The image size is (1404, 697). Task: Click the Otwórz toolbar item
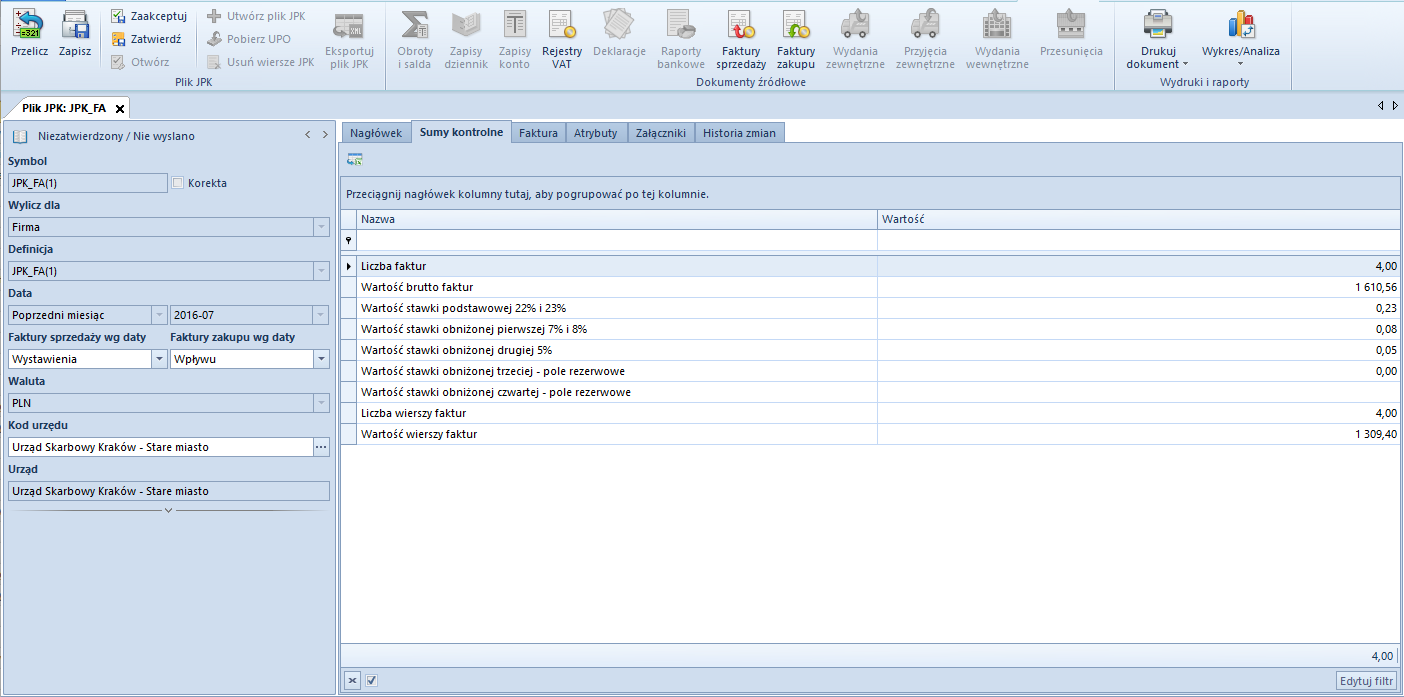click(140, 62)
